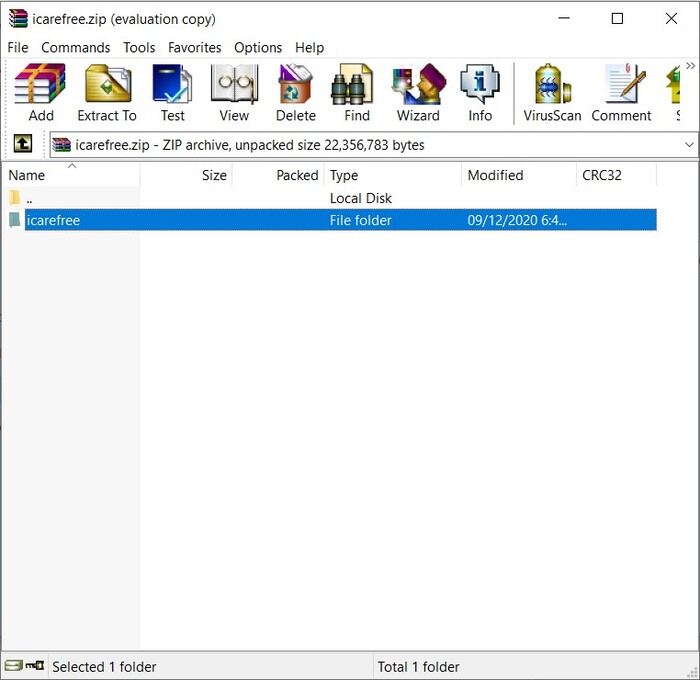Expand the archive path dropdown
Image resolution: width=700 pixels, height=680 pixels.
[x=689, y=145]
